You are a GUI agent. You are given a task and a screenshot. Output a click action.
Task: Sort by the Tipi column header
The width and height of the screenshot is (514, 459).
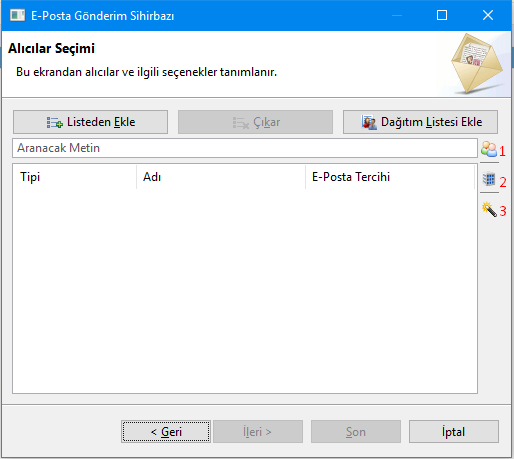(x=75, y=177)
